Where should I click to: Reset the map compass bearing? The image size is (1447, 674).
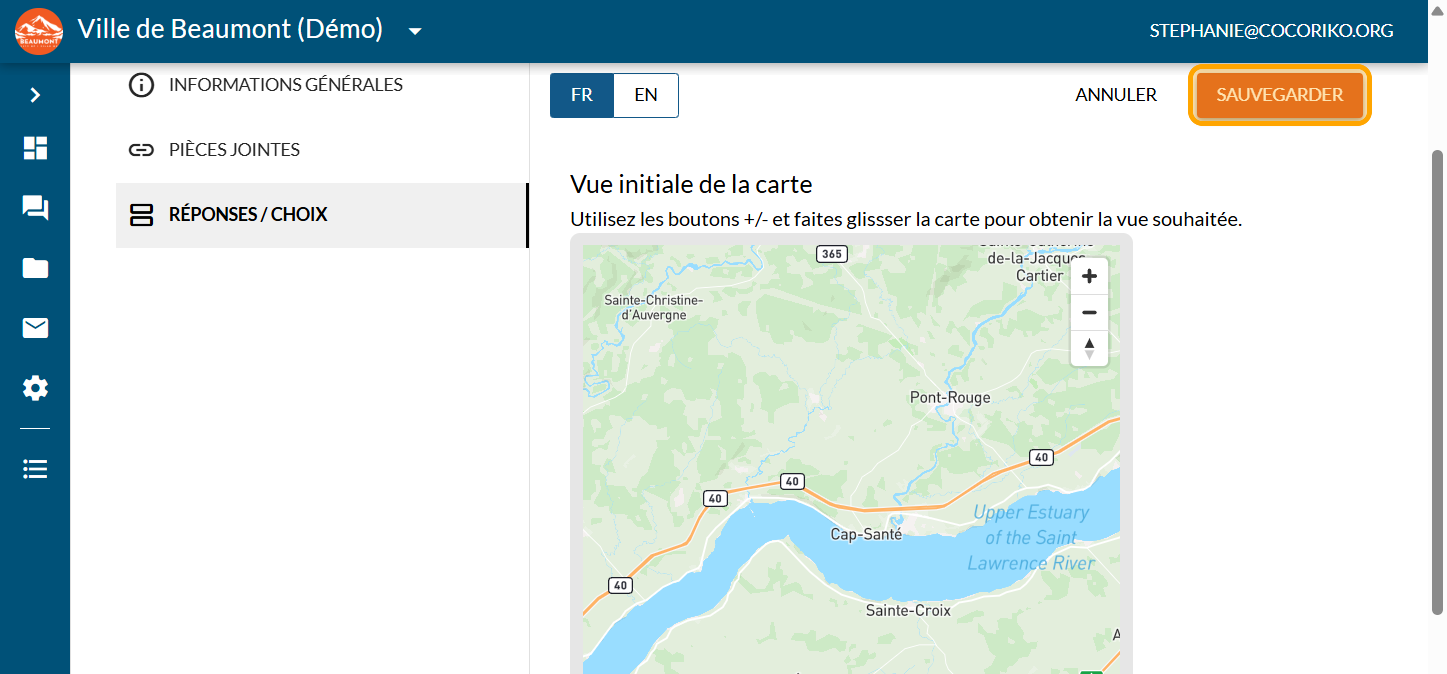tap(1089, 348)
